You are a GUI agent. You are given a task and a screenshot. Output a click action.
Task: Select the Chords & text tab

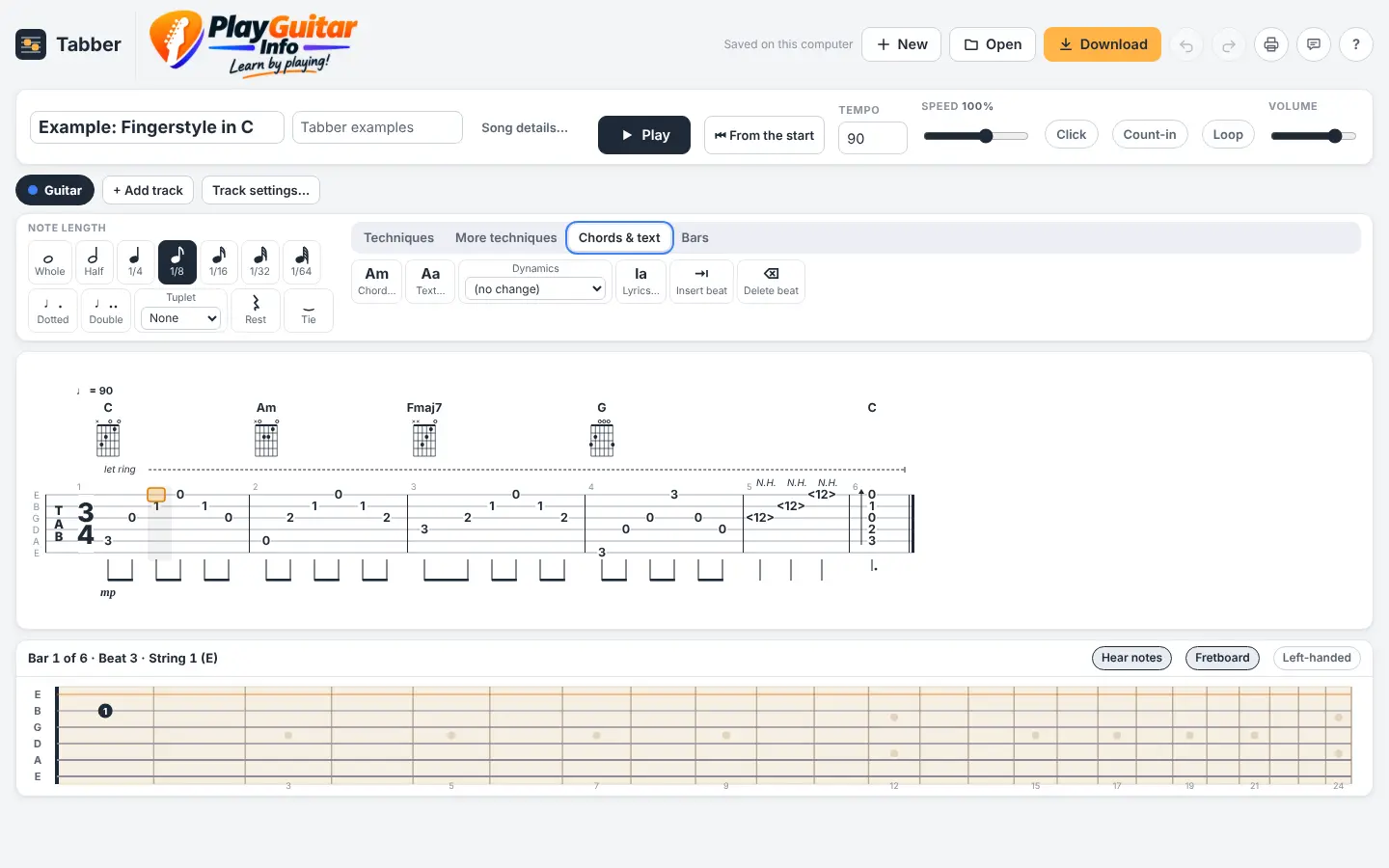[x=619, y=237]
